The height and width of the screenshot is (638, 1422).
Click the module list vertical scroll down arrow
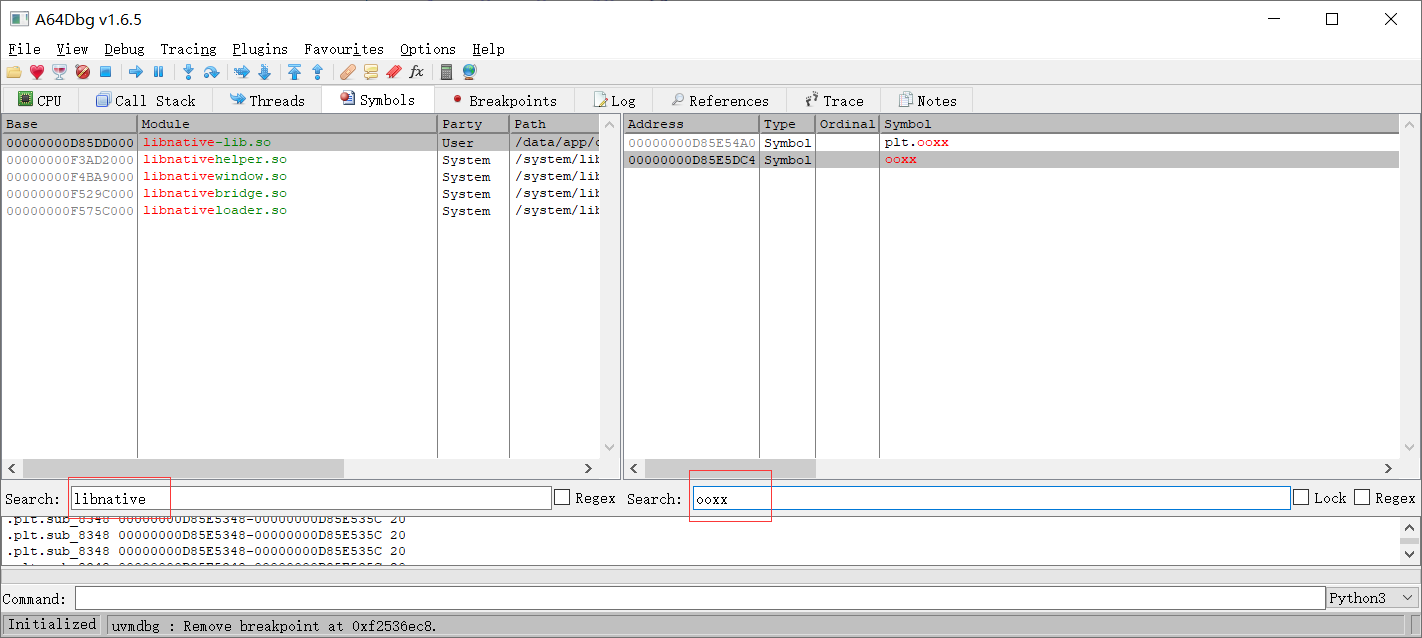[610, 449]
